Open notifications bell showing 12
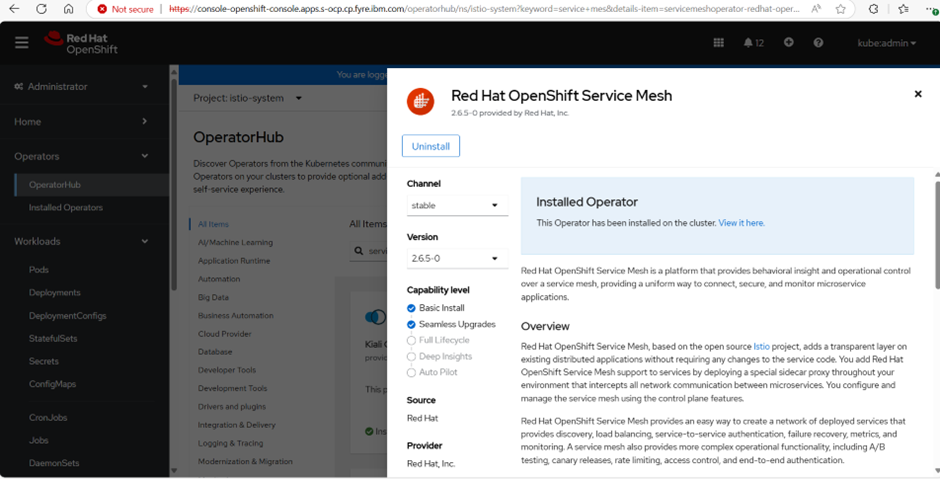The width and height of the screenshot is (940, 479). tap(754, 43)
